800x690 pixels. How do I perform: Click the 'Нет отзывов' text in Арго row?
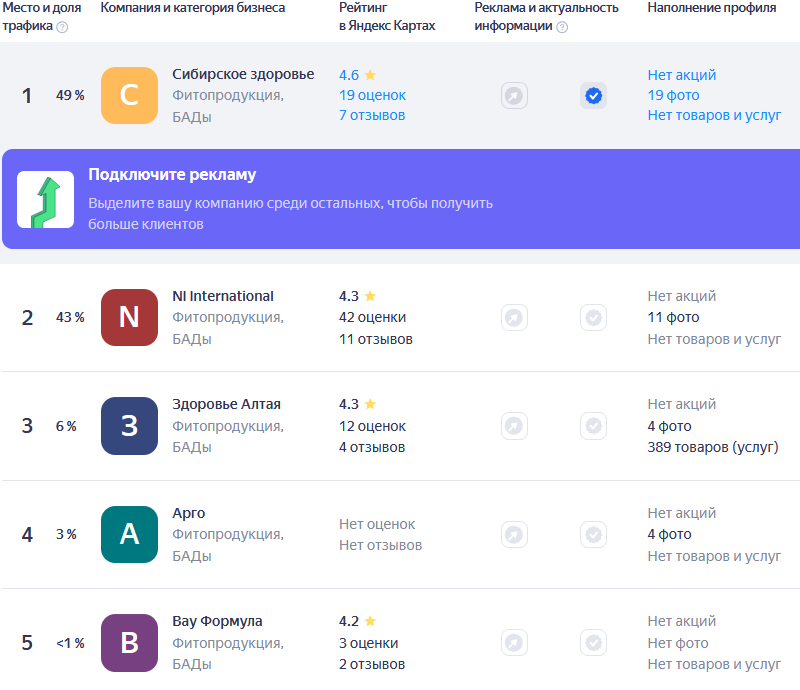[x=381, y=546]
